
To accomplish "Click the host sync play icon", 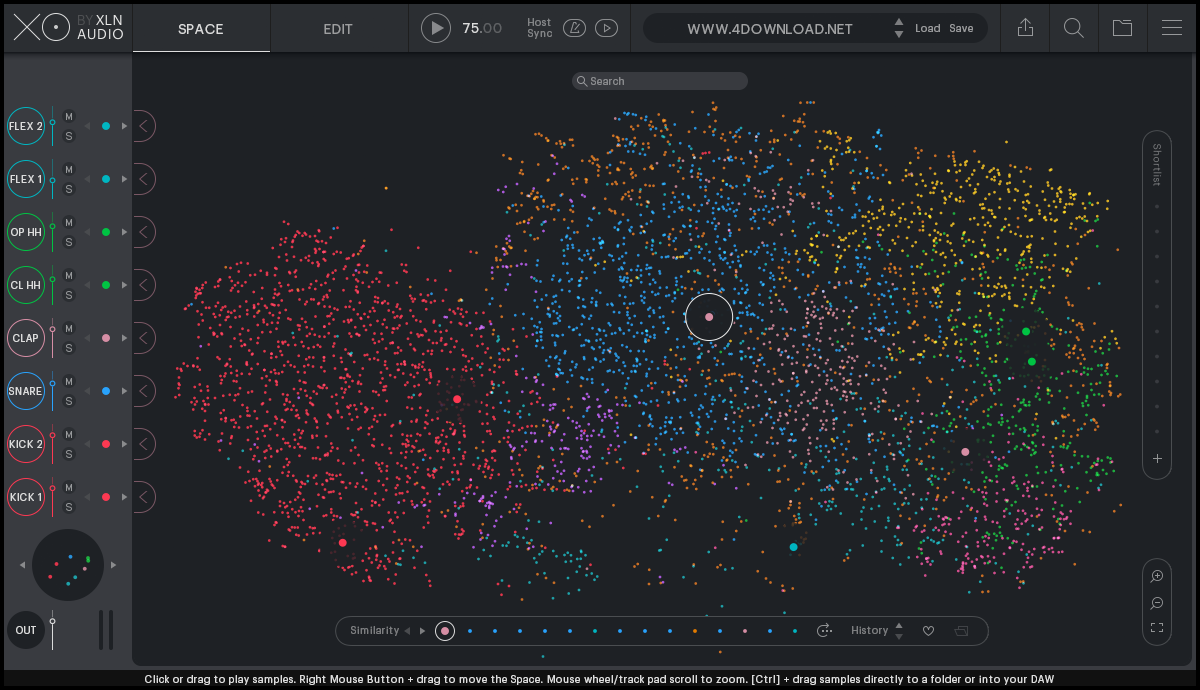I will pyautogui.click(x=606, y=28).
